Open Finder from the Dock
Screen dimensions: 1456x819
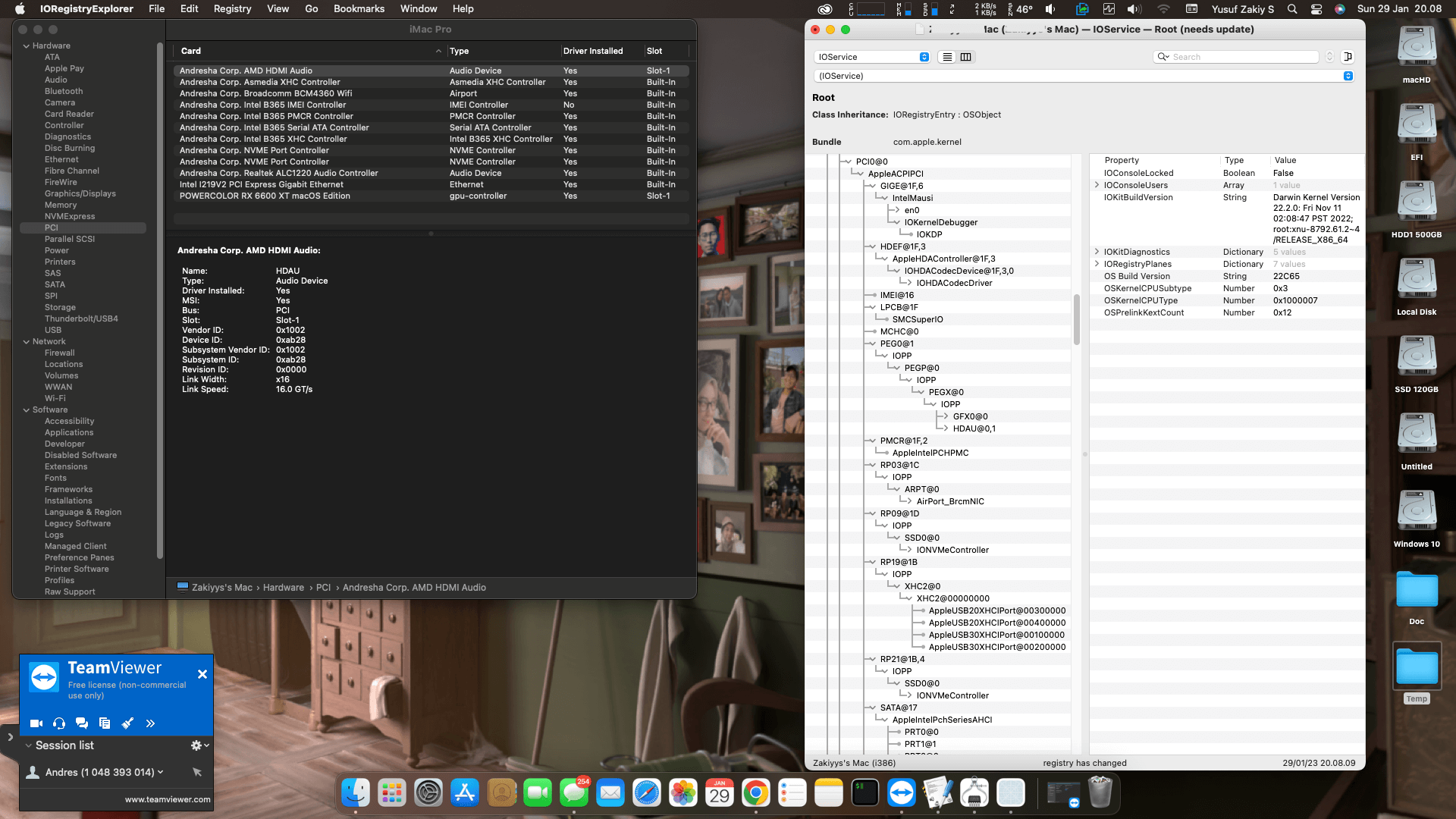tap(356, 793)
